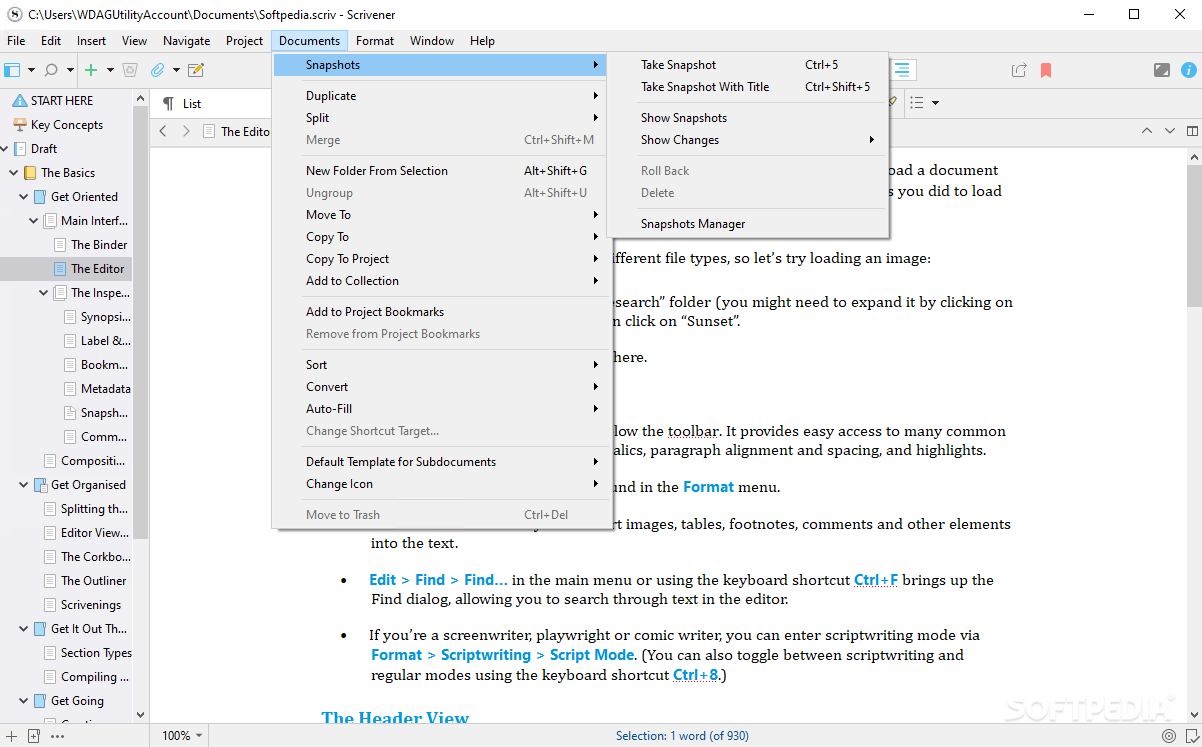Click the red Bookmarks ribbon icon
This screenshot has height=747, width=1202.
[1046, 70]
